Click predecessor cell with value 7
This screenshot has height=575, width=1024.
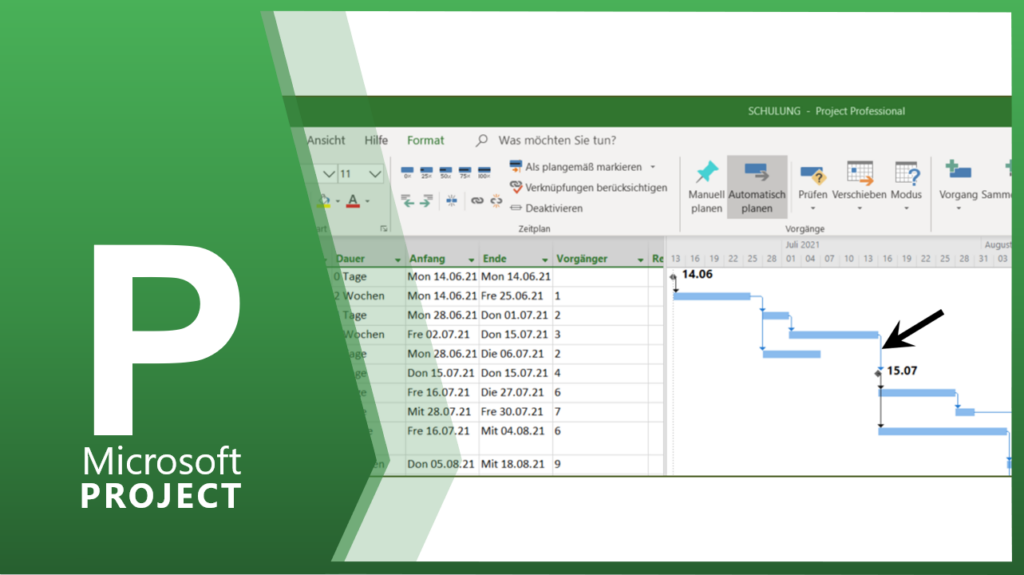coord(600,412)
